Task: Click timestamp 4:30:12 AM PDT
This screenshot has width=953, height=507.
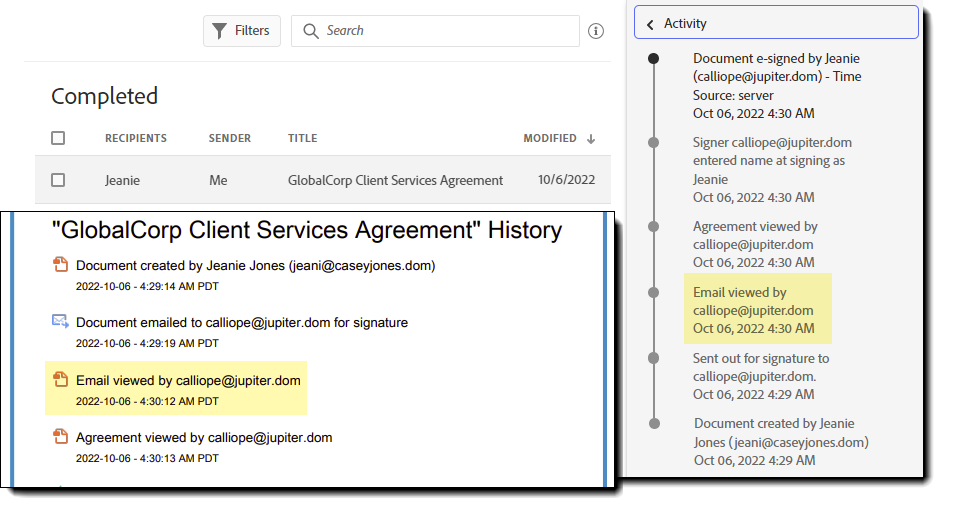Action: point(147,401)
